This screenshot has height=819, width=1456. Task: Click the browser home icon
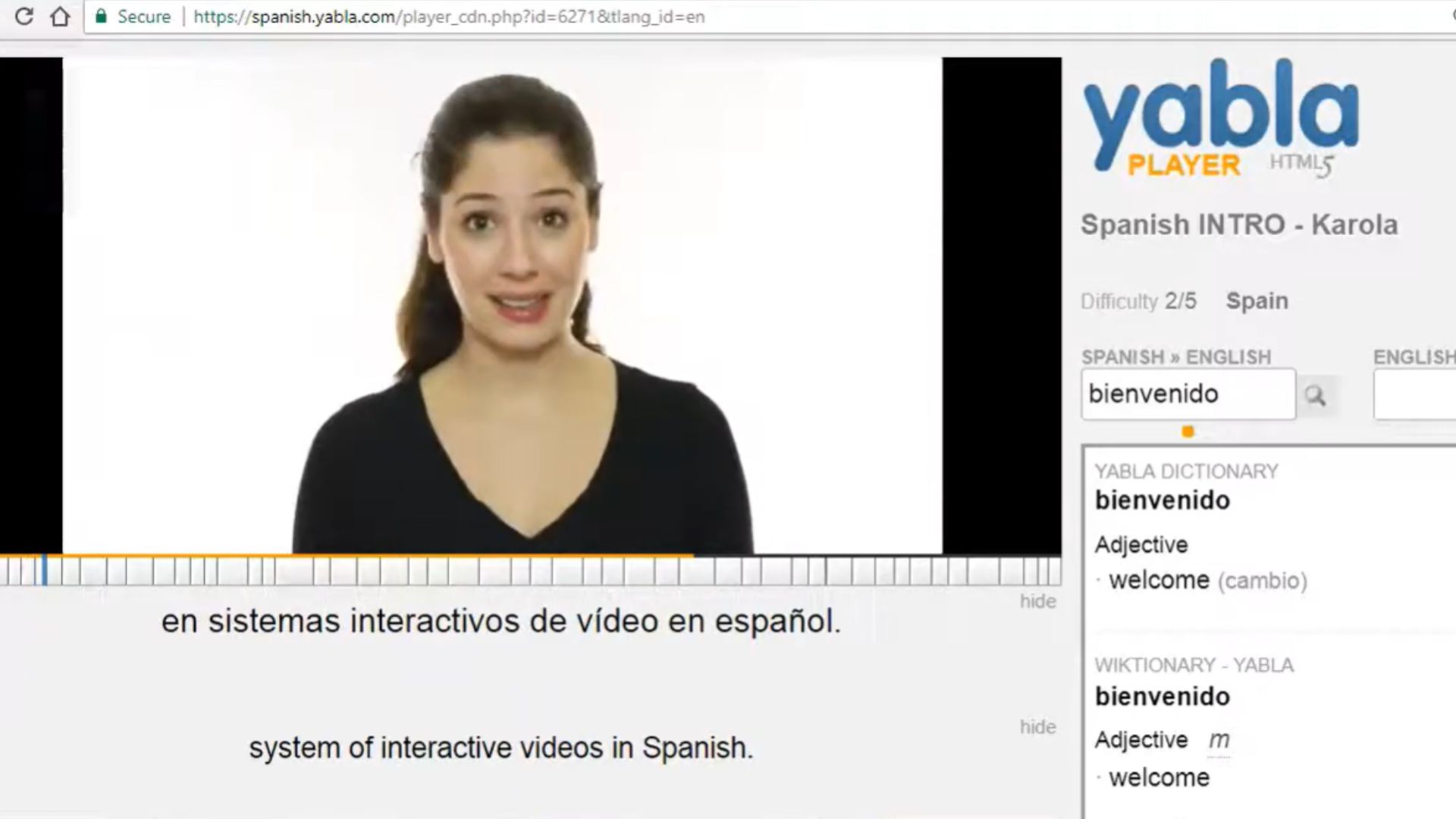(x=60, y=17)
